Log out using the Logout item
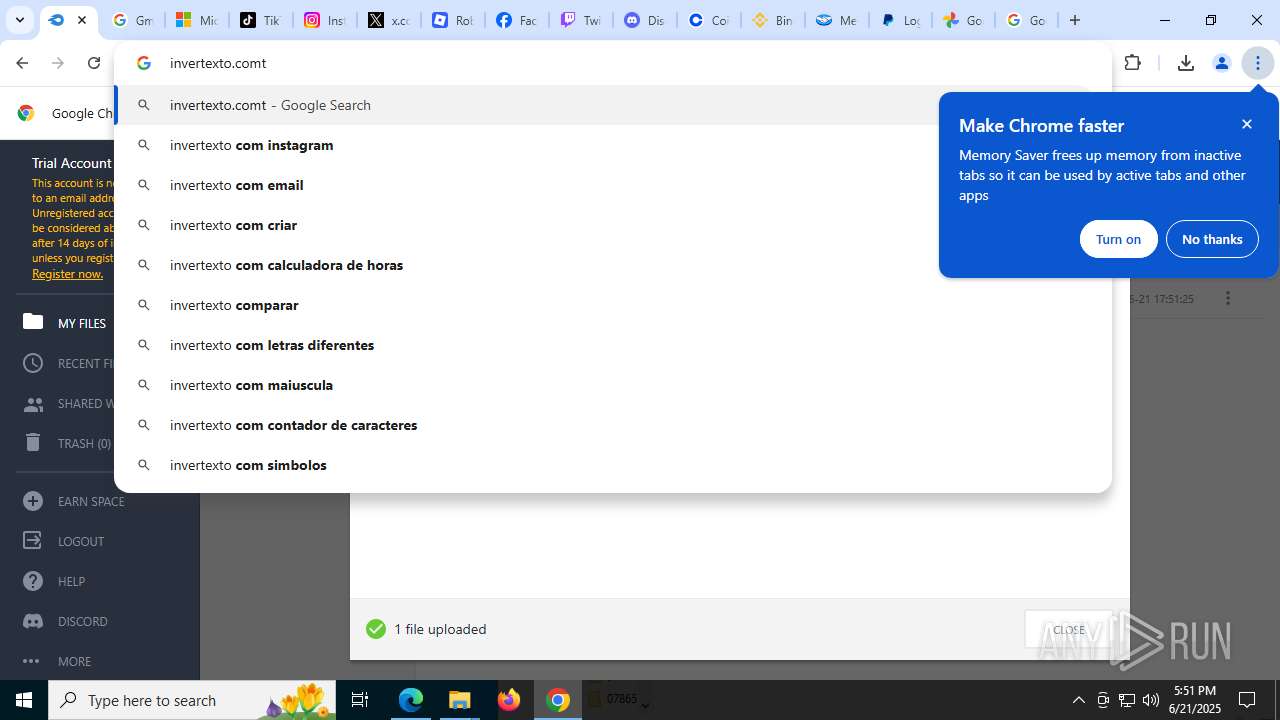 coord(63,541)
